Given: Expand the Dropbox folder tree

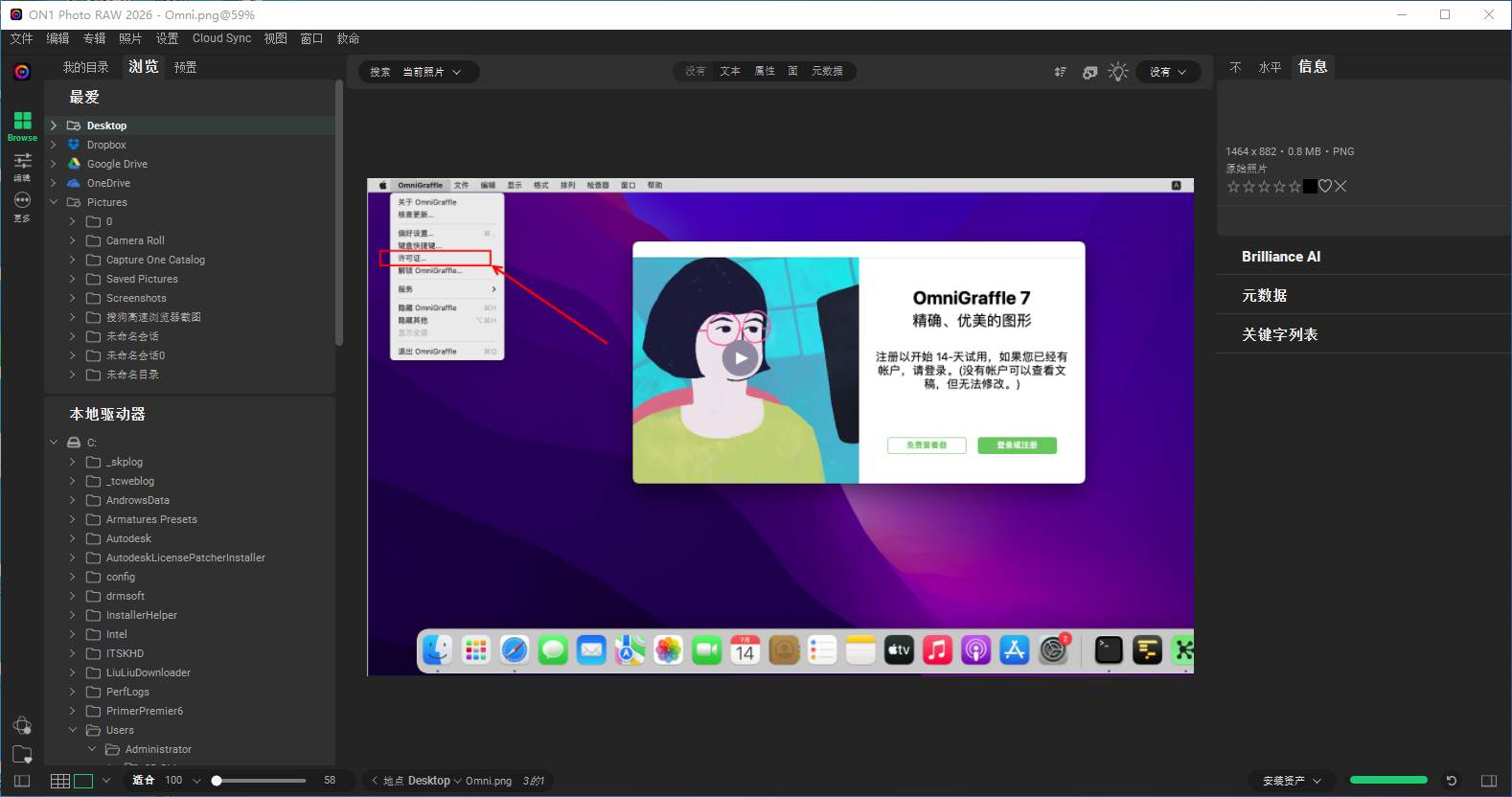Looking at the screenshot, I should (x=54, y=145).
